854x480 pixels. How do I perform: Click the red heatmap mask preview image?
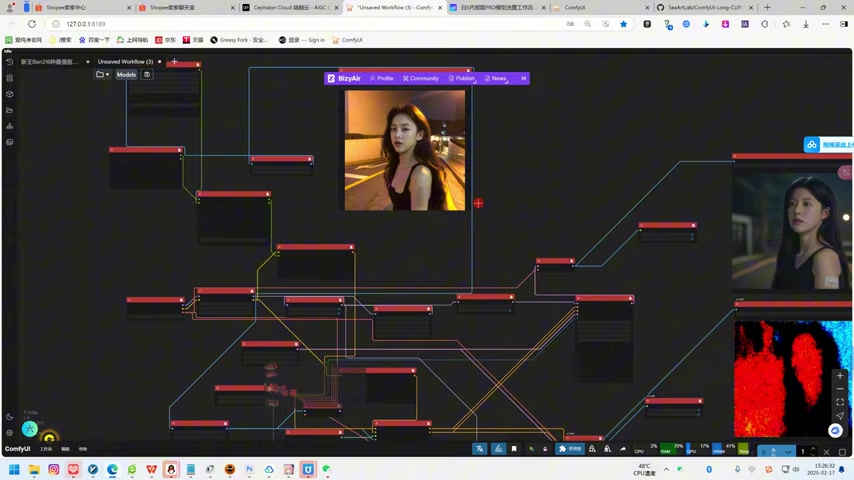click(793, 379)
